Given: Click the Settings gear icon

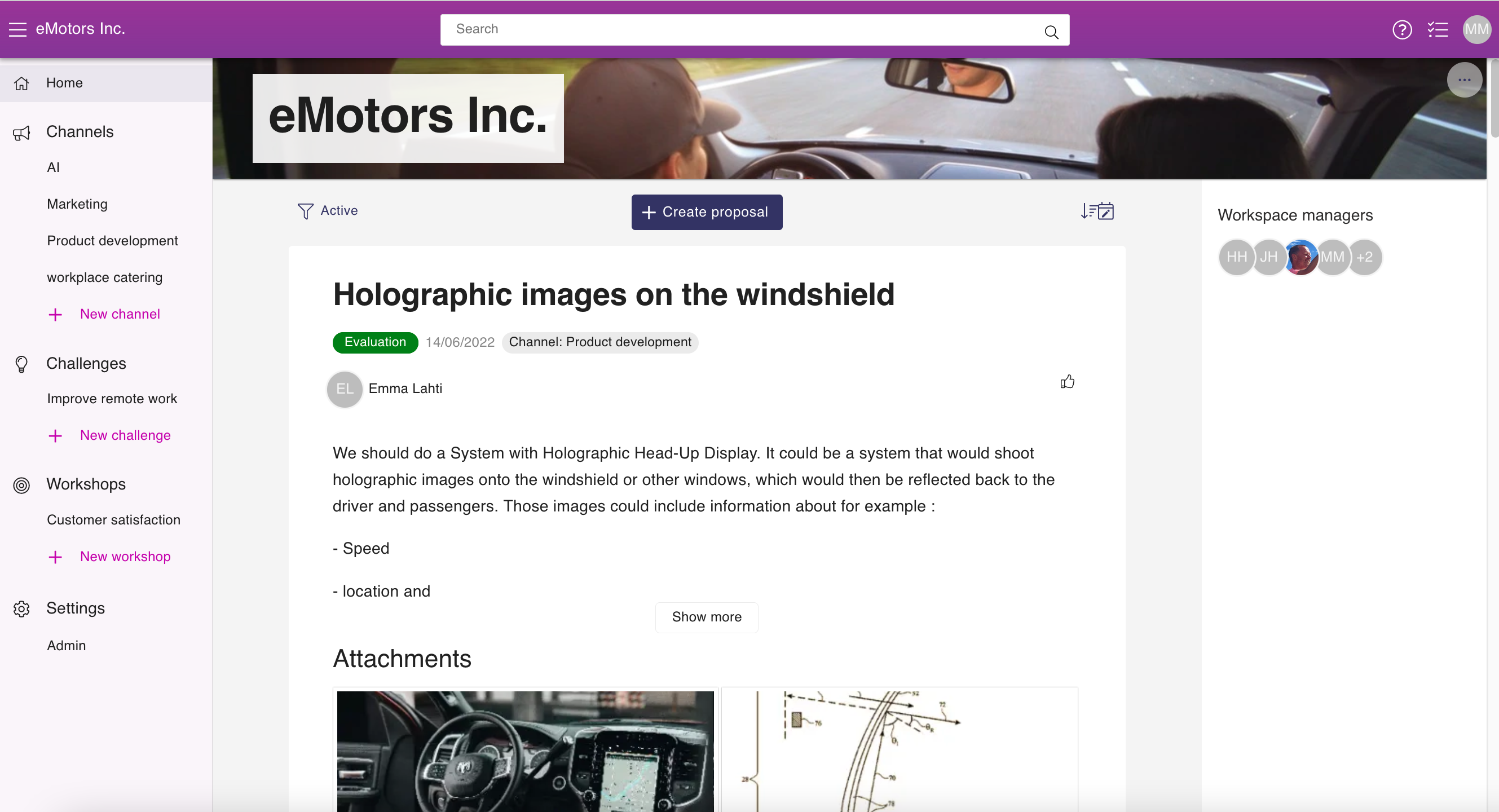Looking at the screenshot, I should (21, 608).
